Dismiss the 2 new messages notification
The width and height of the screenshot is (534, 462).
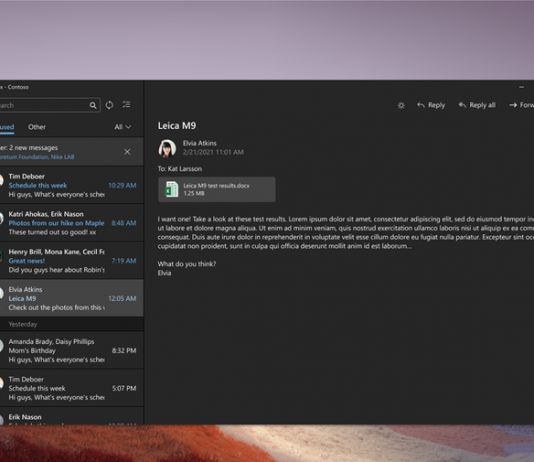pos(127,152)
